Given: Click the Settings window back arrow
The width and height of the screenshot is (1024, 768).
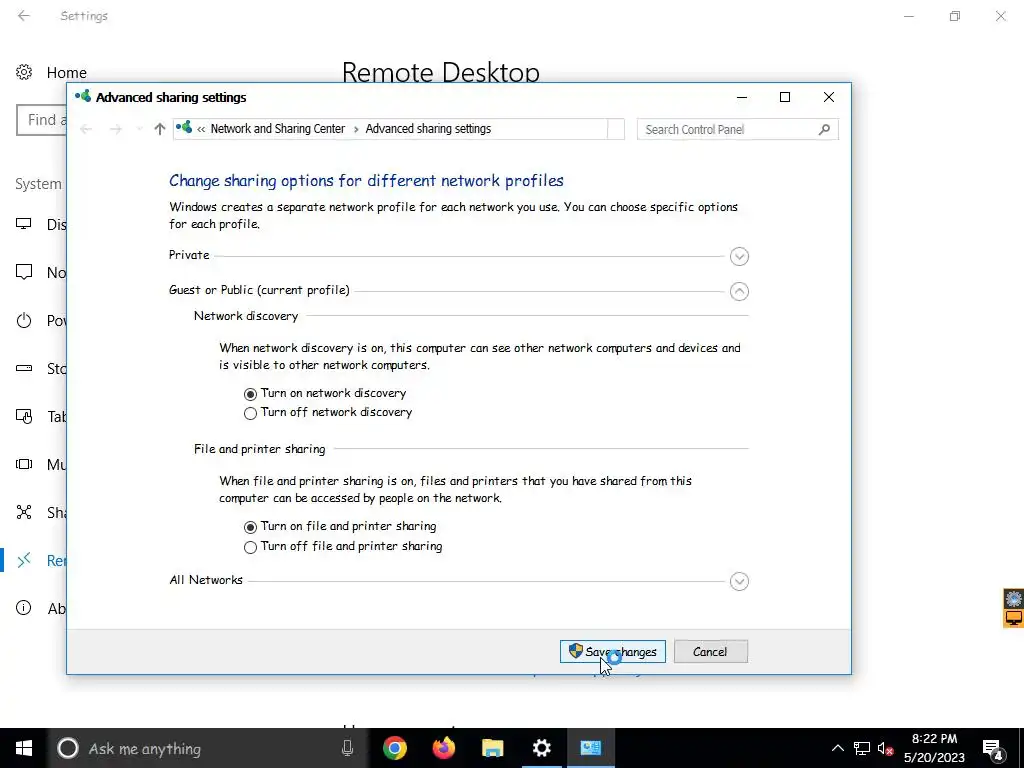Looking at the screenshot, I should (x=24, y=16).
